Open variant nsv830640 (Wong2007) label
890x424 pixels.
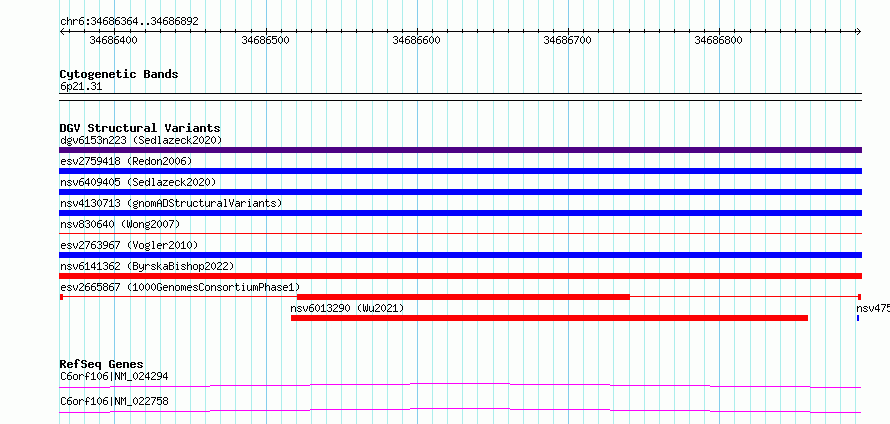[x=120, y=224]
